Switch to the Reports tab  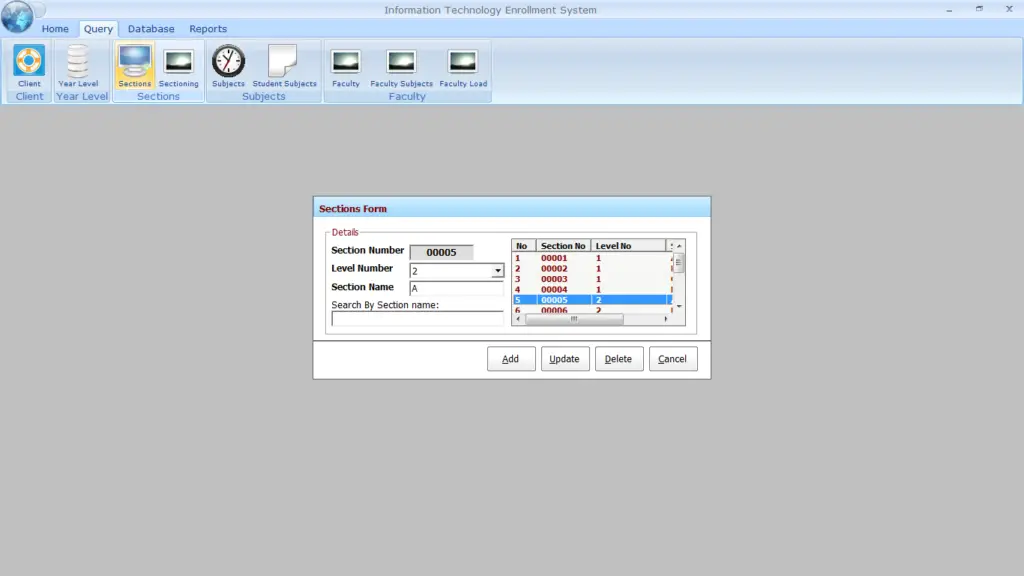click(208, 29)
